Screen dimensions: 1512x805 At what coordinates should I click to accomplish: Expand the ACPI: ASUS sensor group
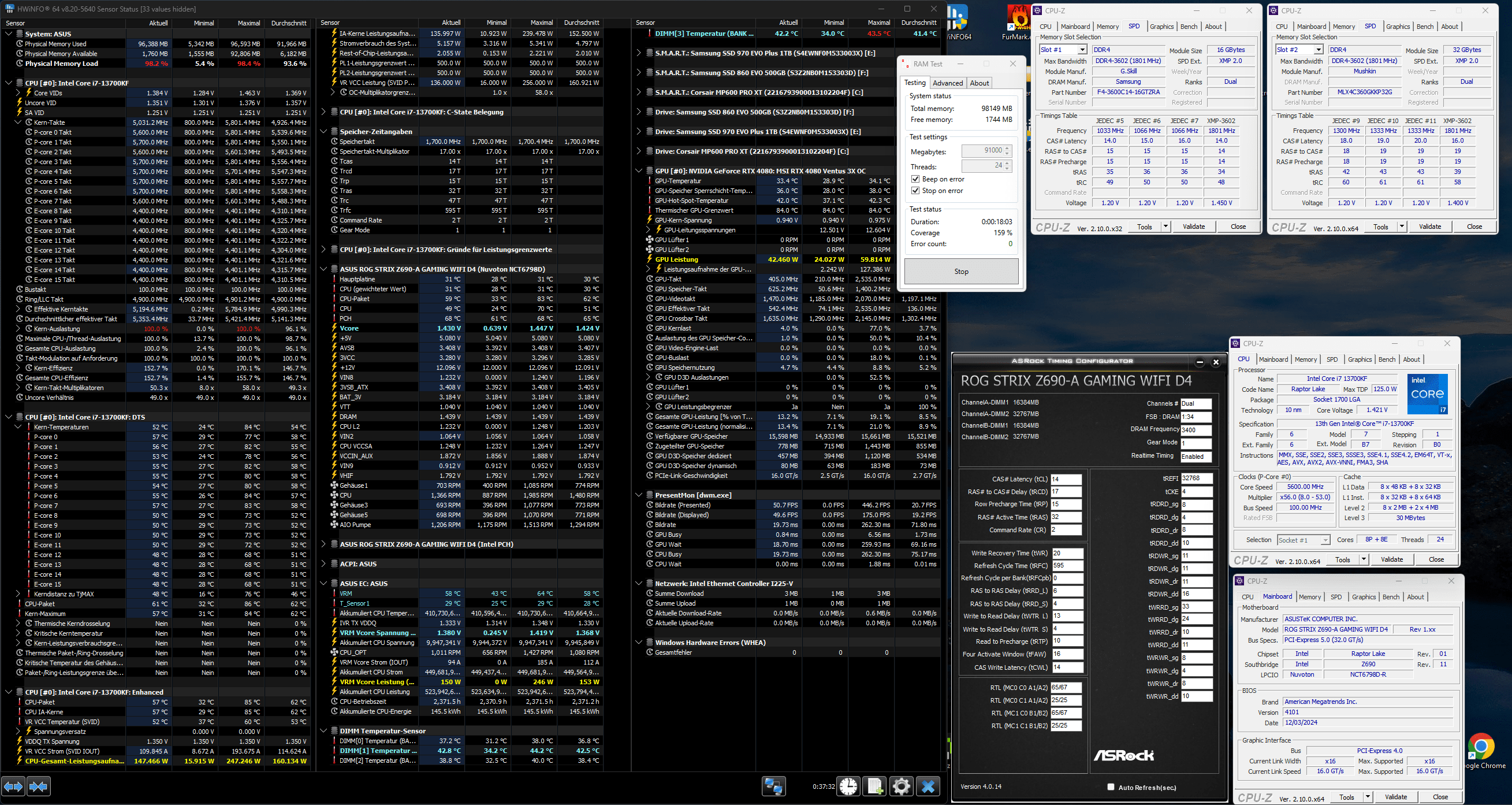point(323,564)
